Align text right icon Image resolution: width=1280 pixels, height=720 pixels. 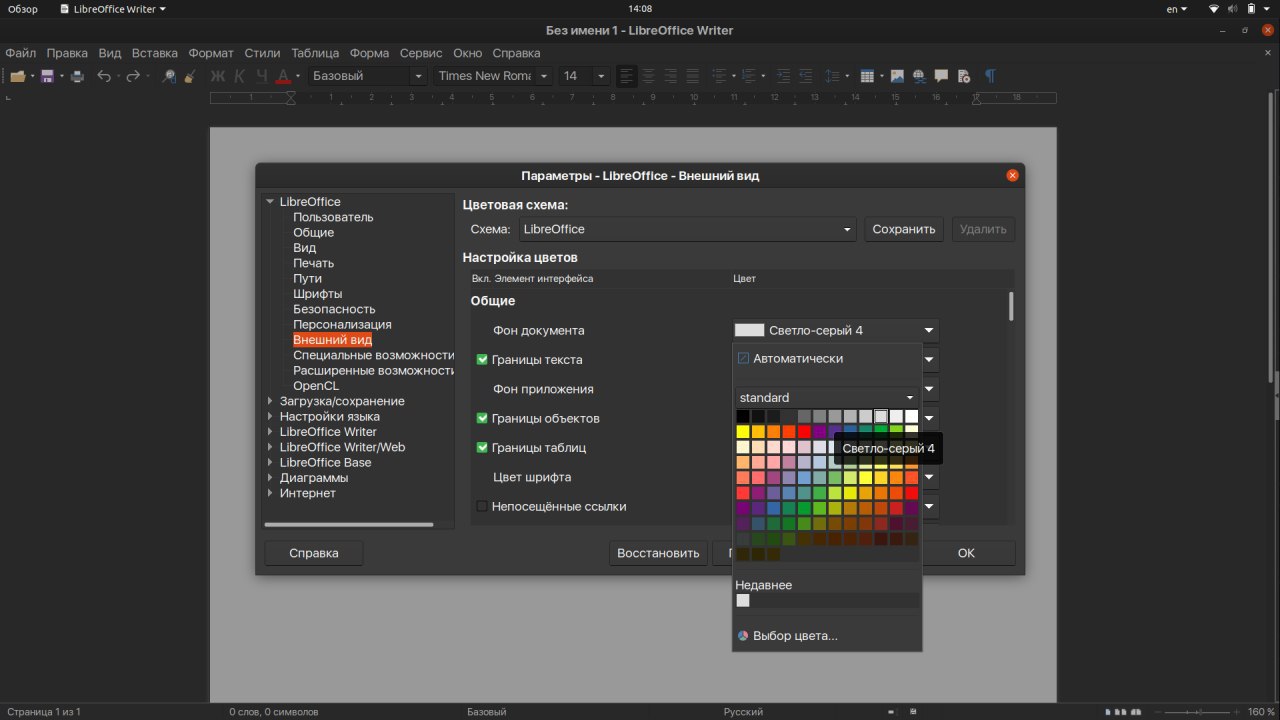pyautogui.click(x=670, y=76)
